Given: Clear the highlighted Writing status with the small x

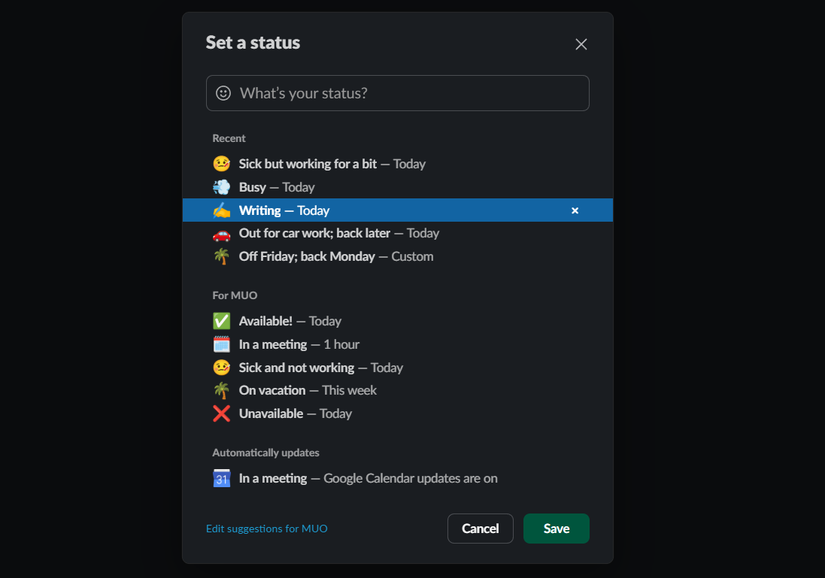Looking at the screenshot, I should click(575, 210).
